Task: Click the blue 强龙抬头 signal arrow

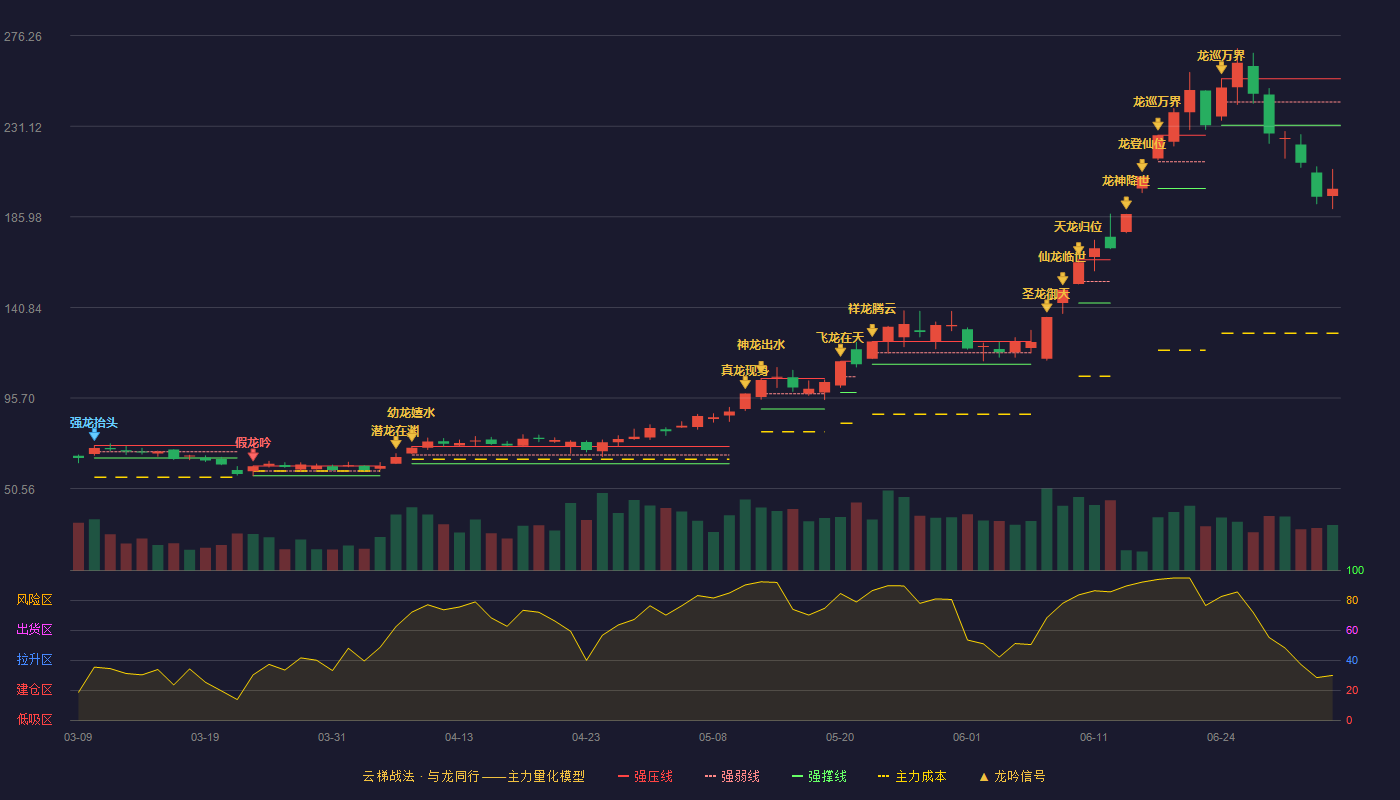Action: [x=94, y=434]
